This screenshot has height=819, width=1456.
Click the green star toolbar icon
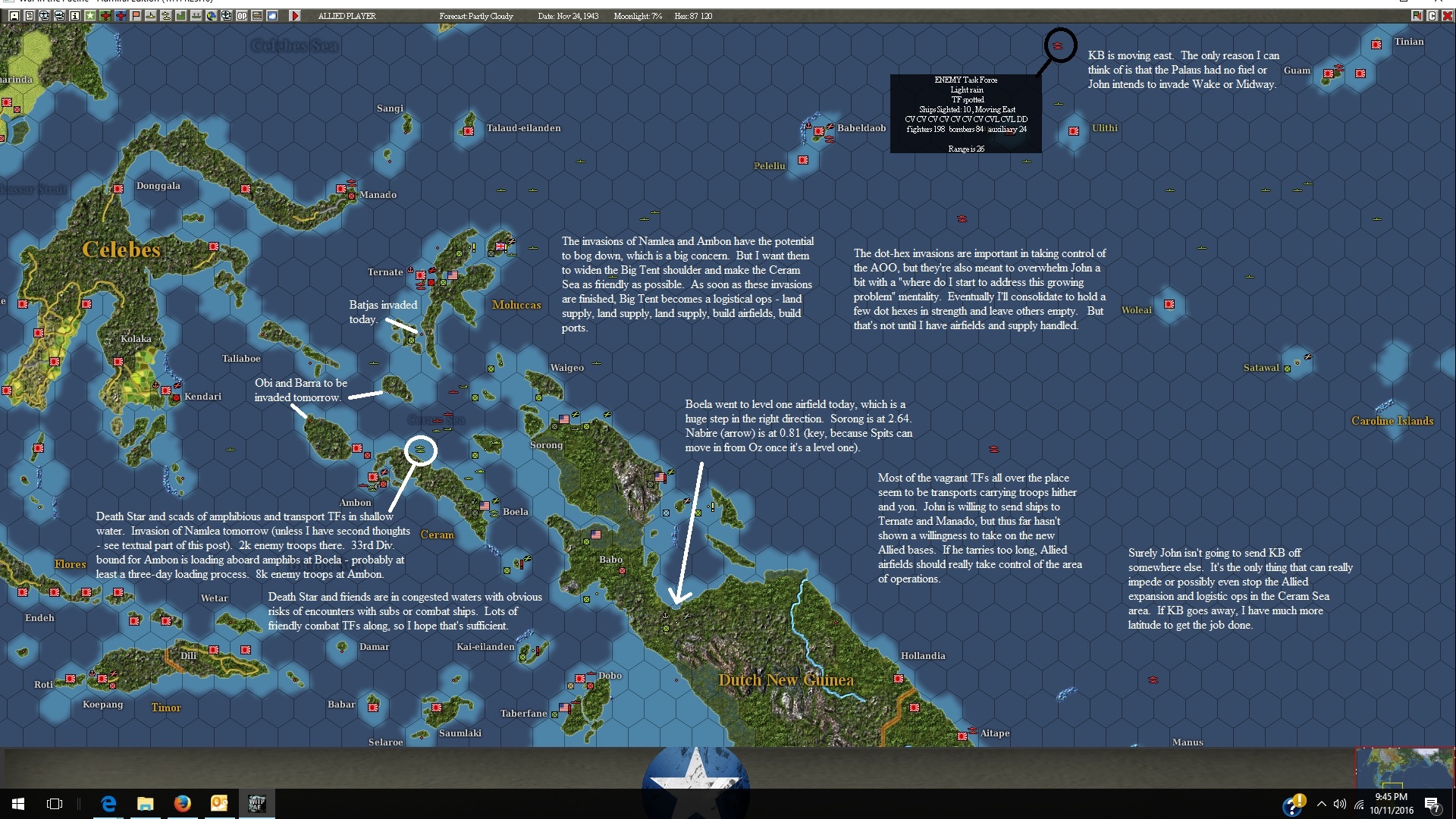click(89, 15)
